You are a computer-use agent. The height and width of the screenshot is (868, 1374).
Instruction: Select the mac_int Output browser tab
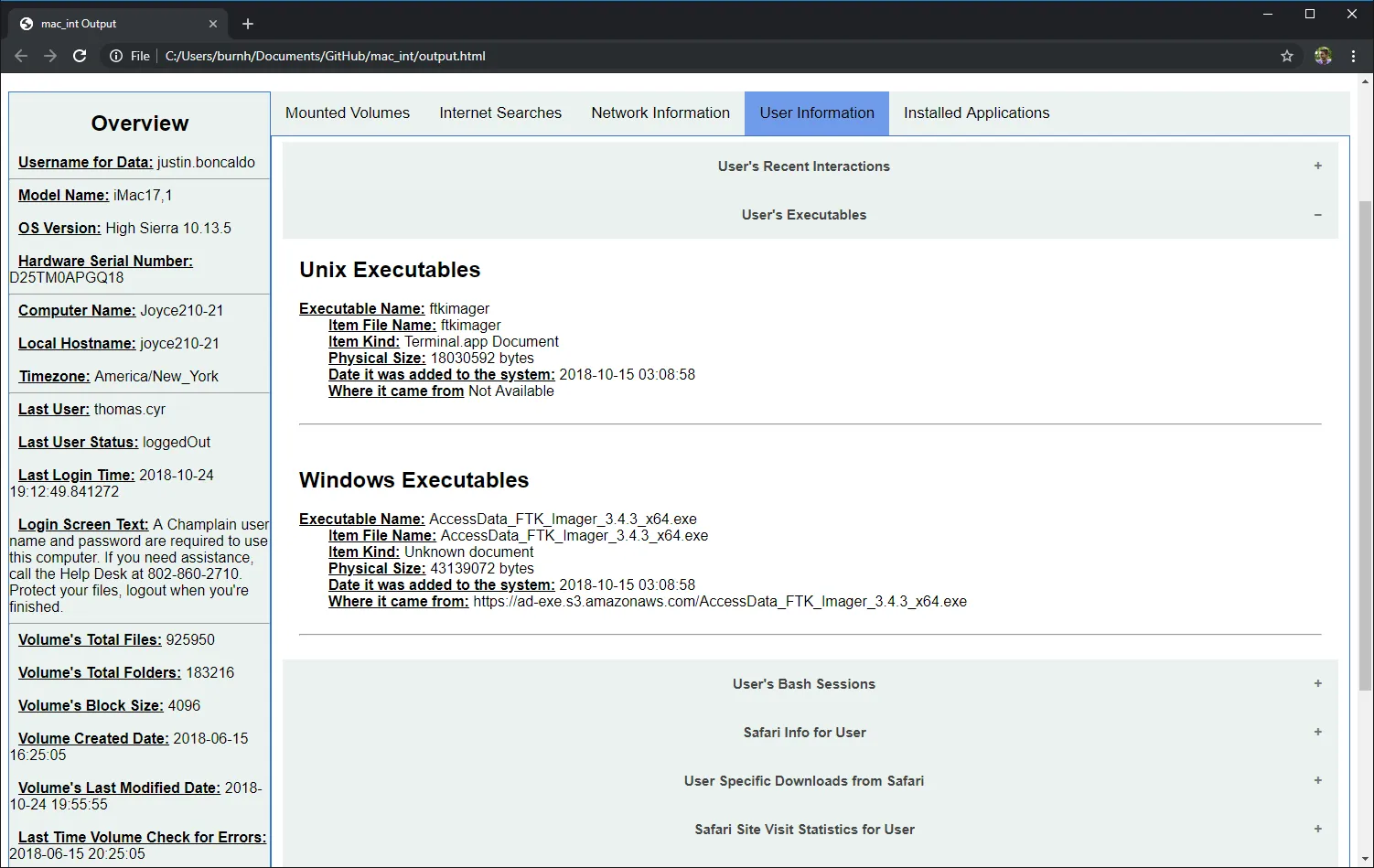[x=117, y=24]
